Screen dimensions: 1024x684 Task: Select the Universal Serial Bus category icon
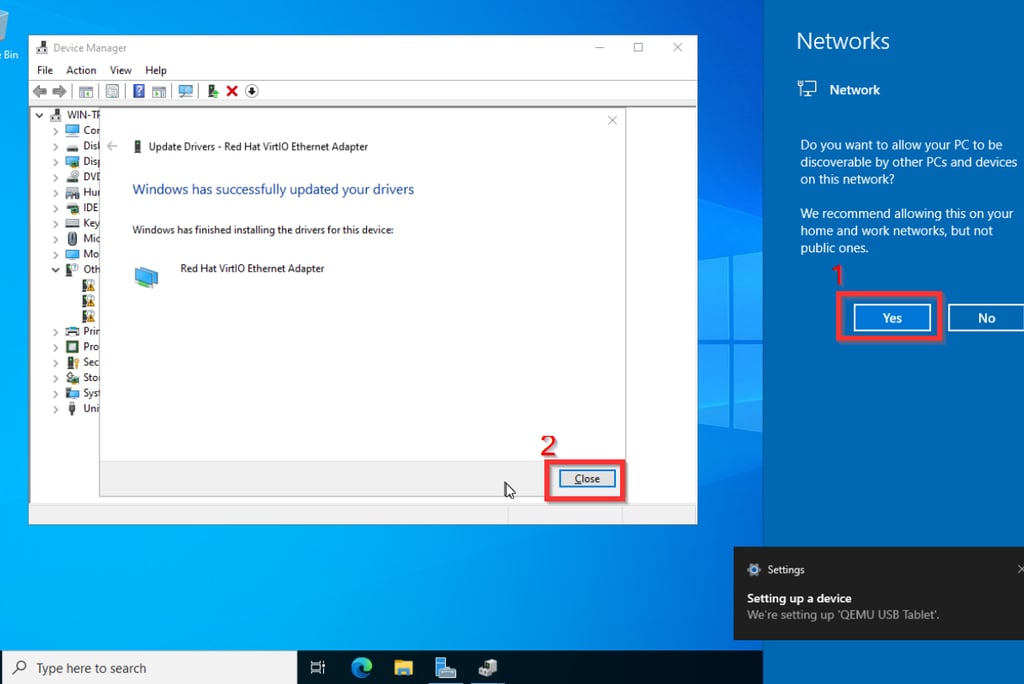pos(72,408)
